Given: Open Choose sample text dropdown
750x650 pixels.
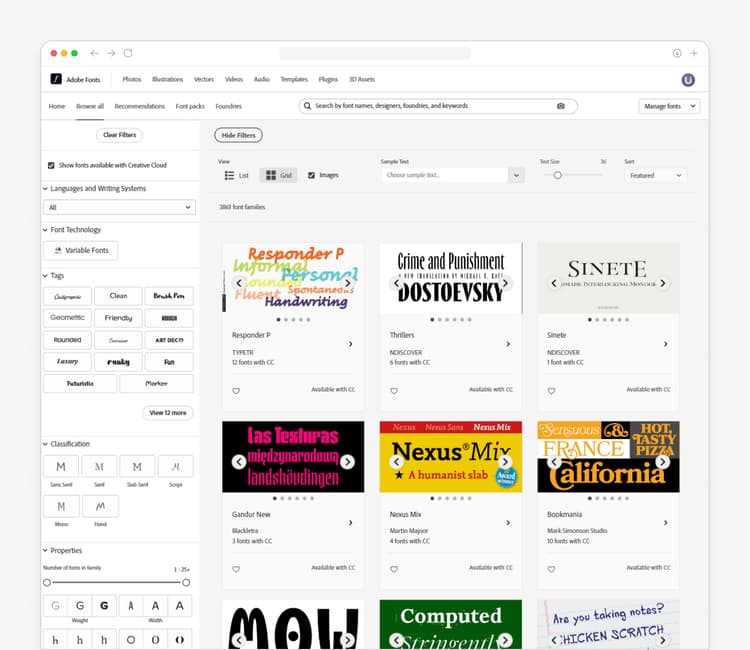Looking at the screenshot, I should coord(516,176).
